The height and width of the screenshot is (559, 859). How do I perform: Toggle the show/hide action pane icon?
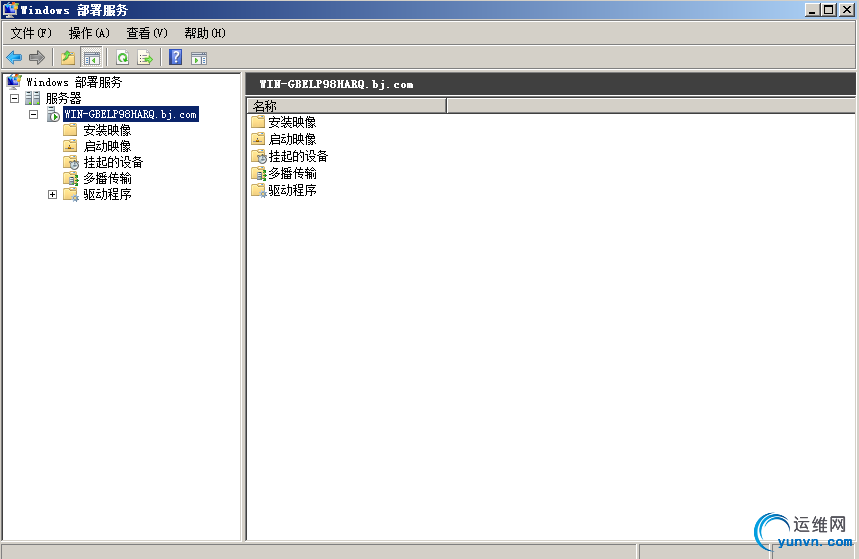(x=199, y=58)
